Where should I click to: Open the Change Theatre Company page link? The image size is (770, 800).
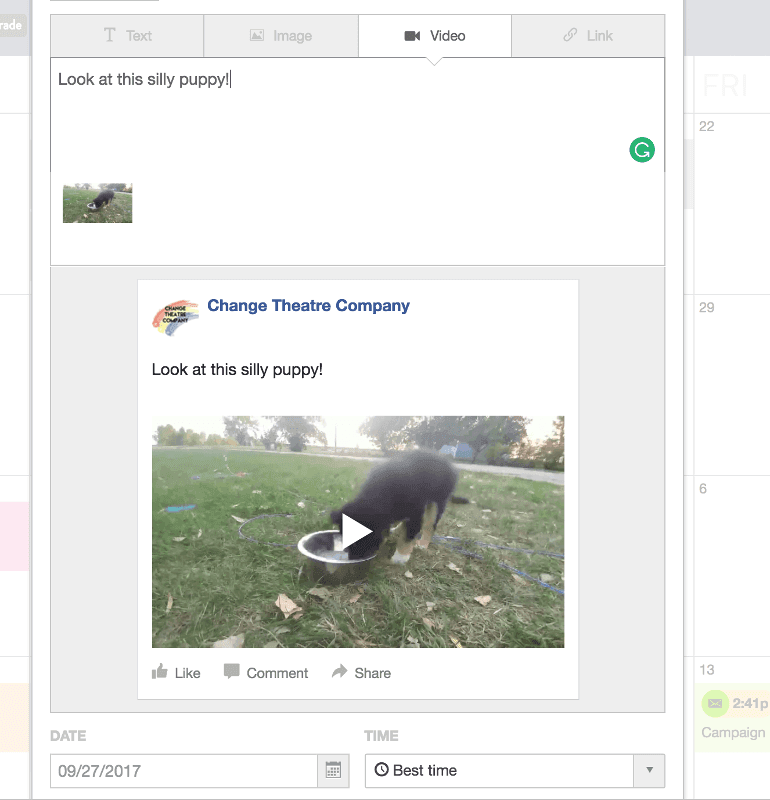[308, 306]
